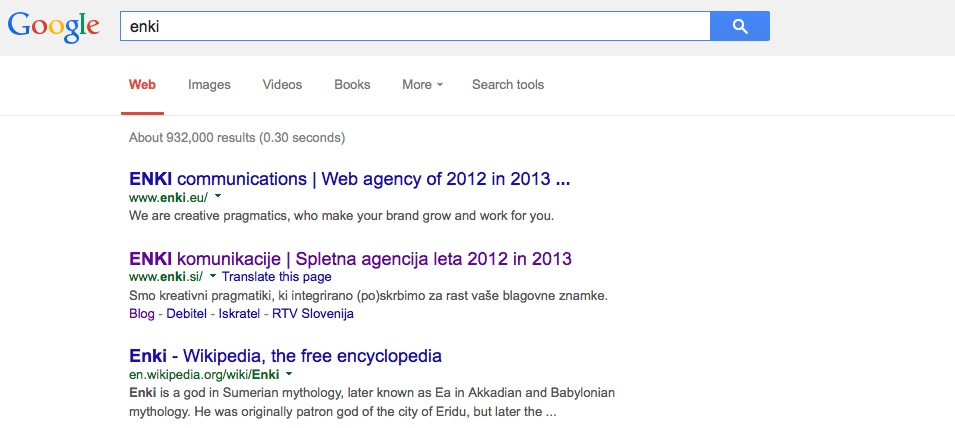955x428 pixels.
Task: Click the Translate this page link
Action: point(277,277)
